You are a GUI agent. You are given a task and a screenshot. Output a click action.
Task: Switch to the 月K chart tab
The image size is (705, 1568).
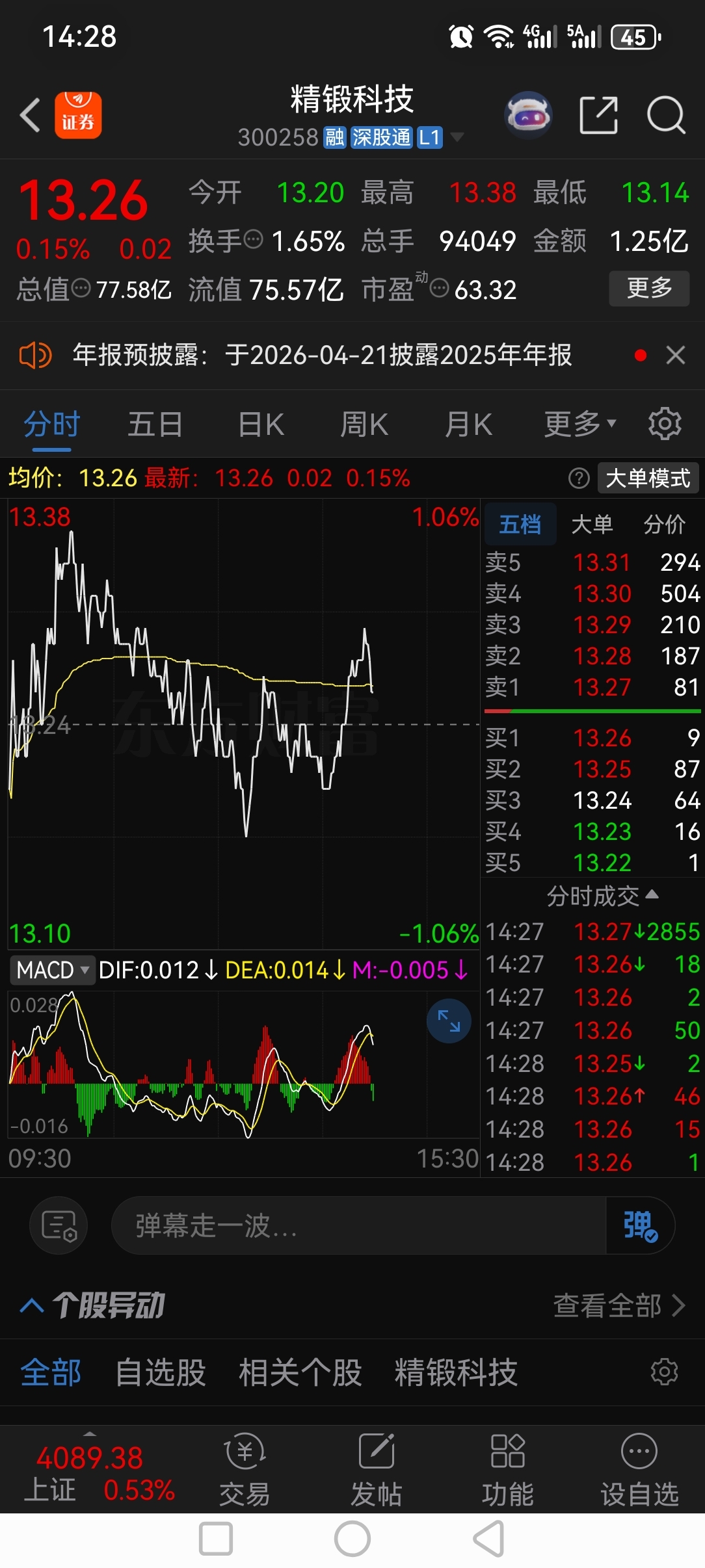coord(468,424)
